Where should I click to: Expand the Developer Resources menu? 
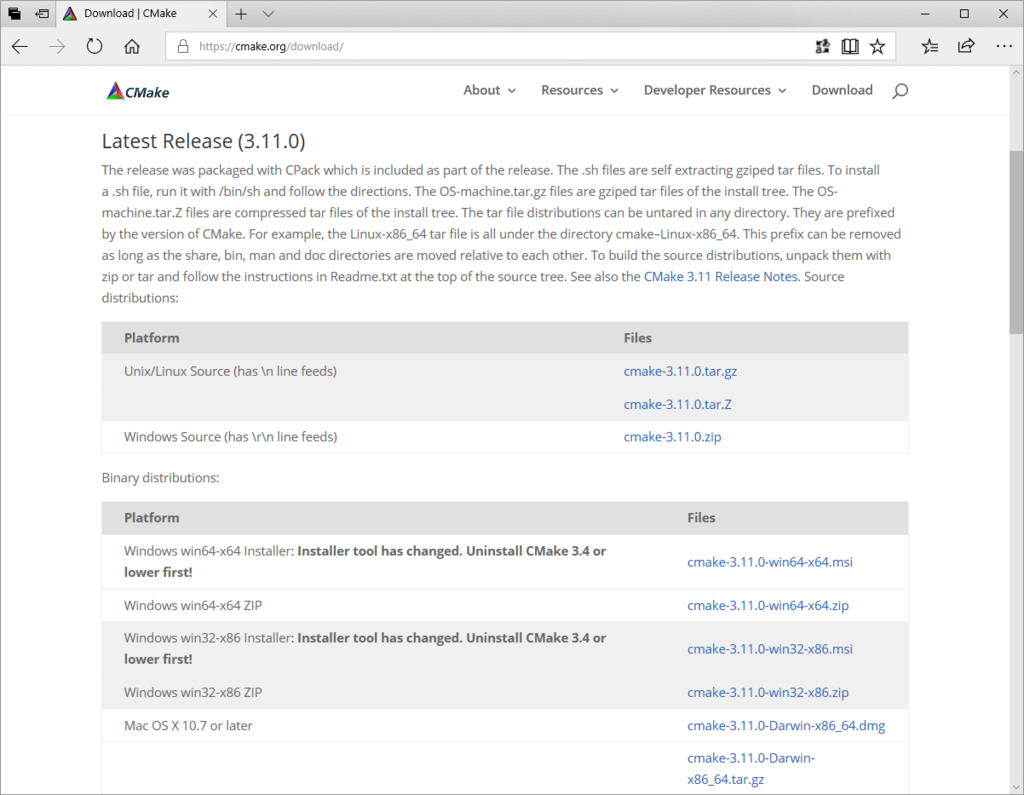(714, 90)
